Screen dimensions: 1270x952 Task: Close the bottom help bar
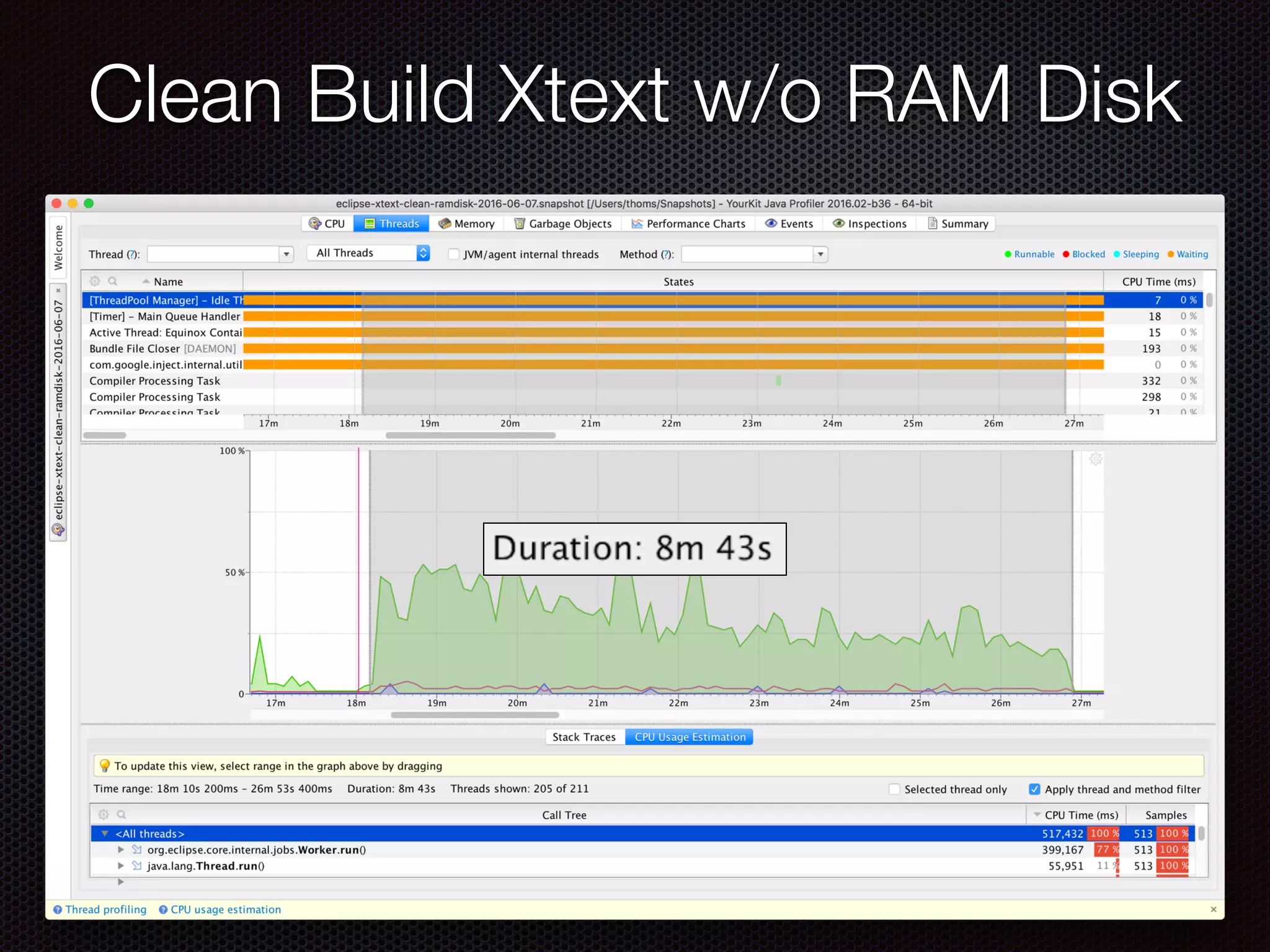tap(1213, 909)
